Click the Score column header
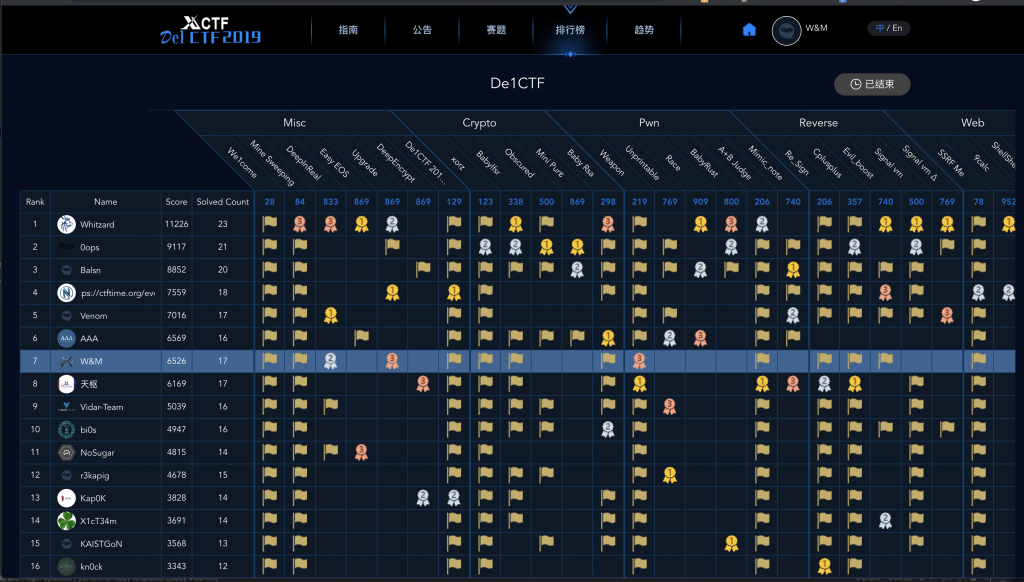Screen dimensions: 1024x582 [x=176, y=202]
